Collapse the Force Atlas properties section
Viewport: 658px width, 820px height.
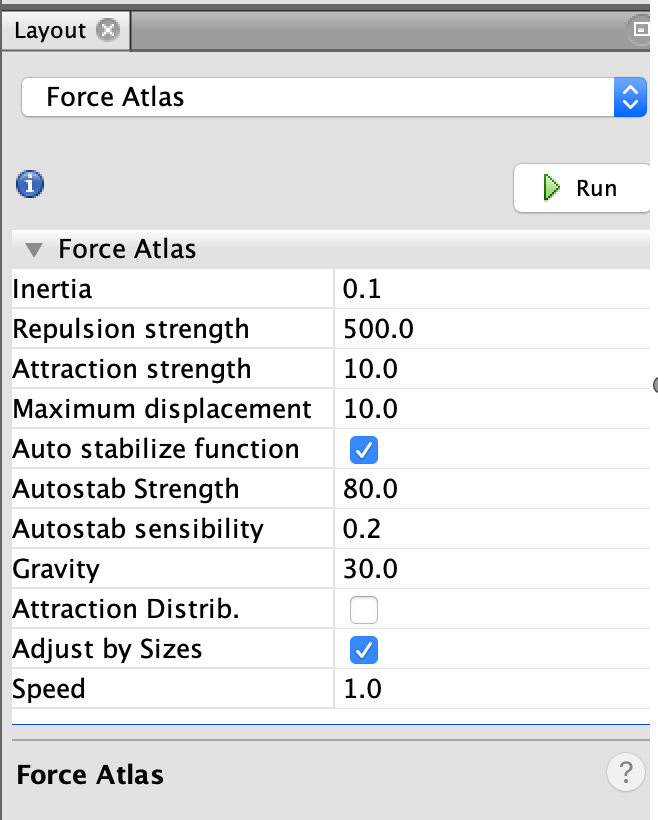click(x=34, y=249)
